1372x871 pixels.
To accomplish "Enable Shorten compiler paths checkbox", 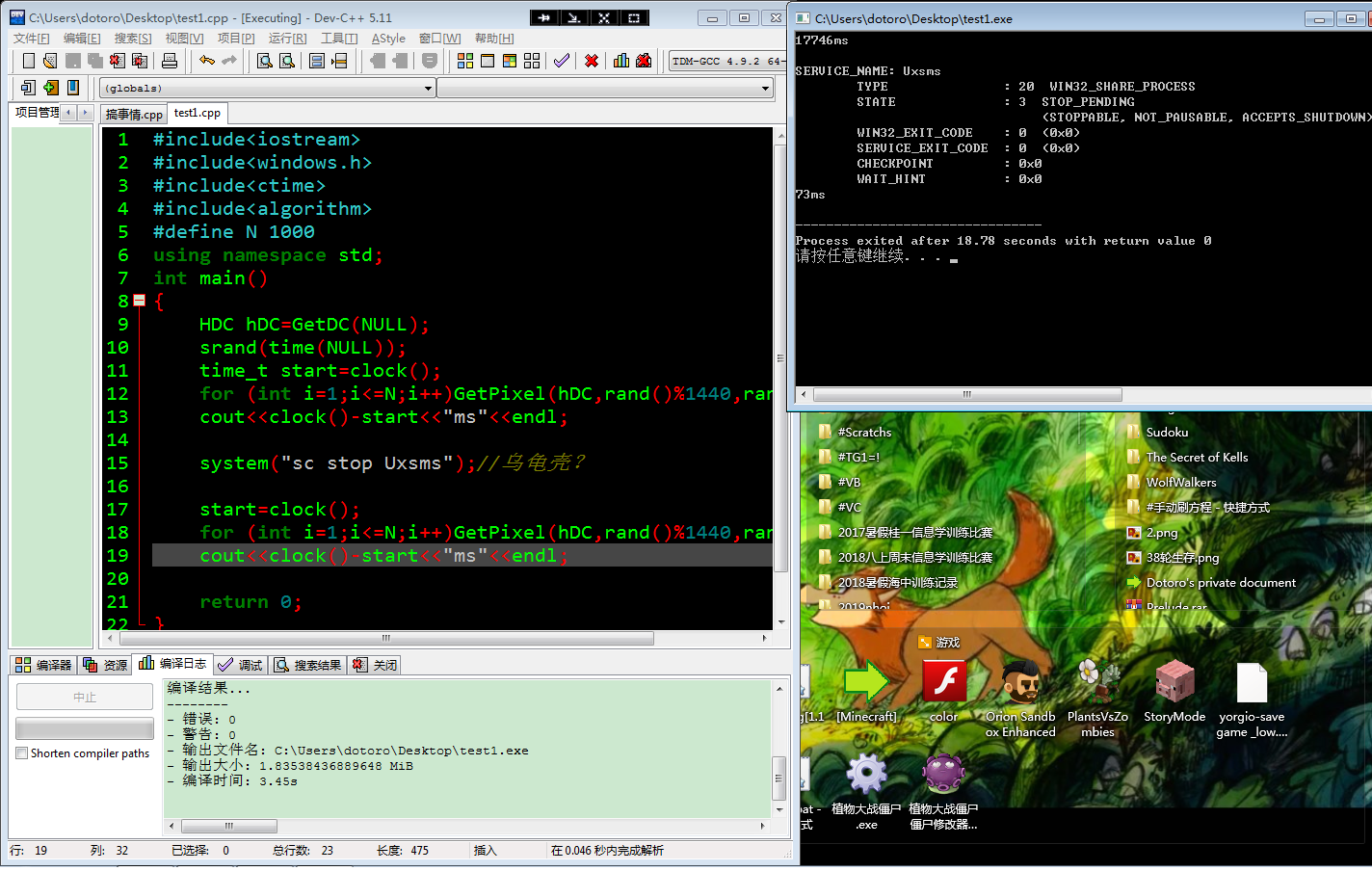I will [x=21, y=753].
